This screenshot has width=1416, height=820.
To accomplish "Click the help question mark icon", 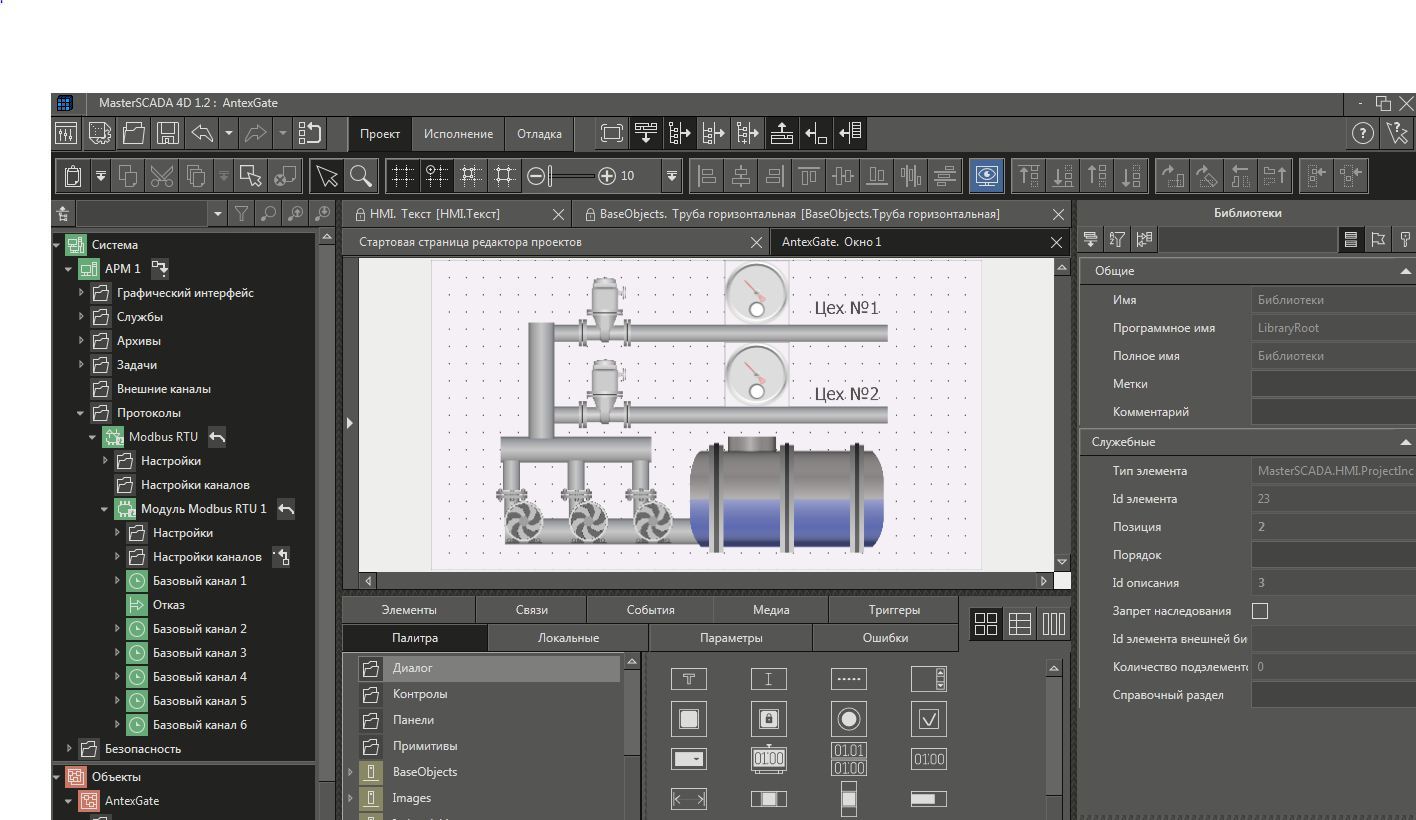I will 1362,133.
